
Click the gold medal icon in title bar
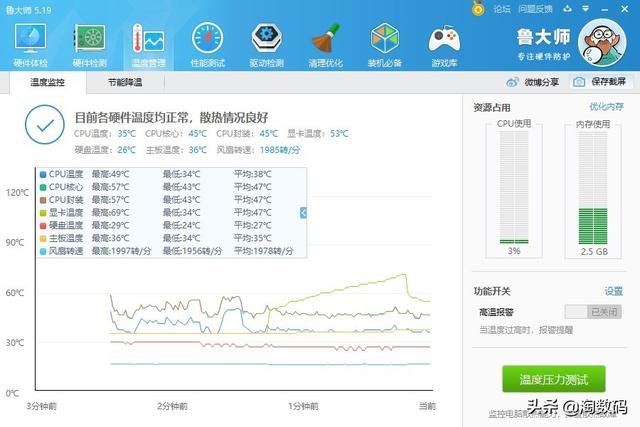tap(478, 9)
